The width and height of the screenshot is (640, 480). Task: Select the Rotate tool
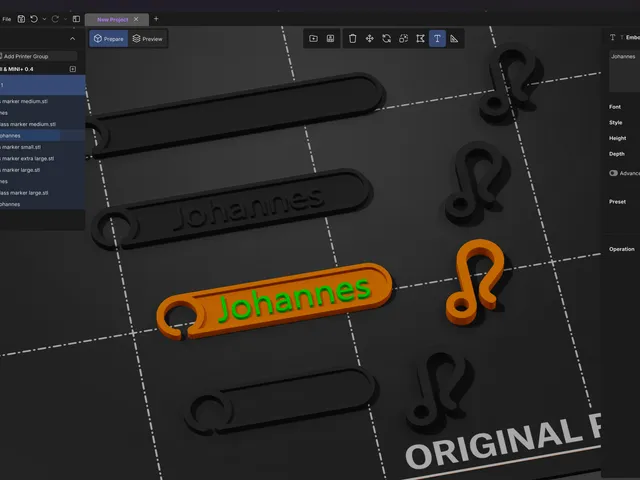click(387, 38)
